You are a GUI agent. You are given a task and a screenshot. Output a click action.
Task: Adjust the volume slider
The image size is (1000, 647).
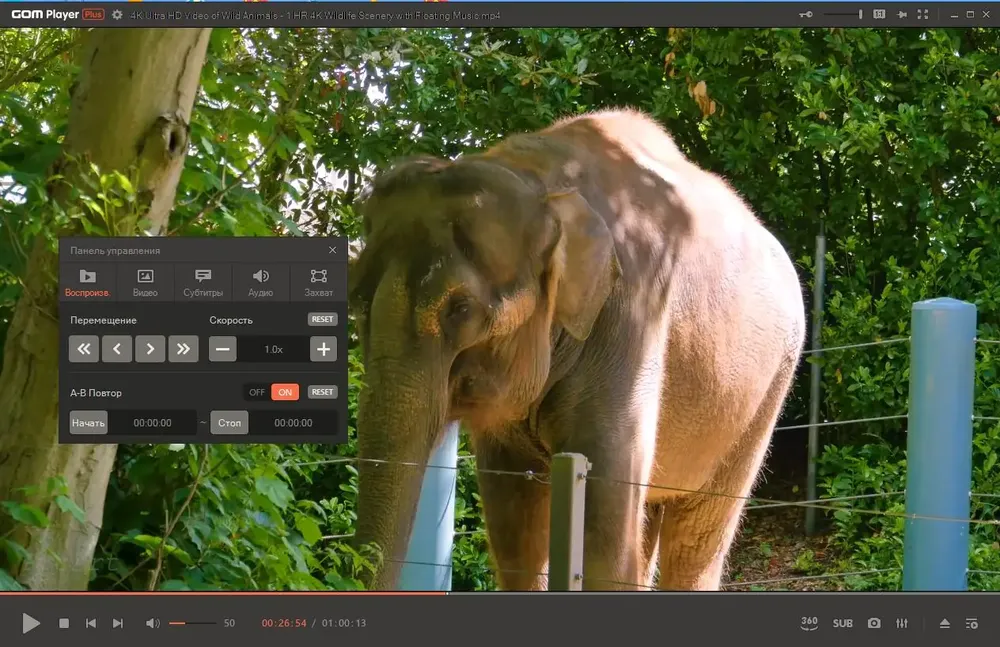(192, 623)
